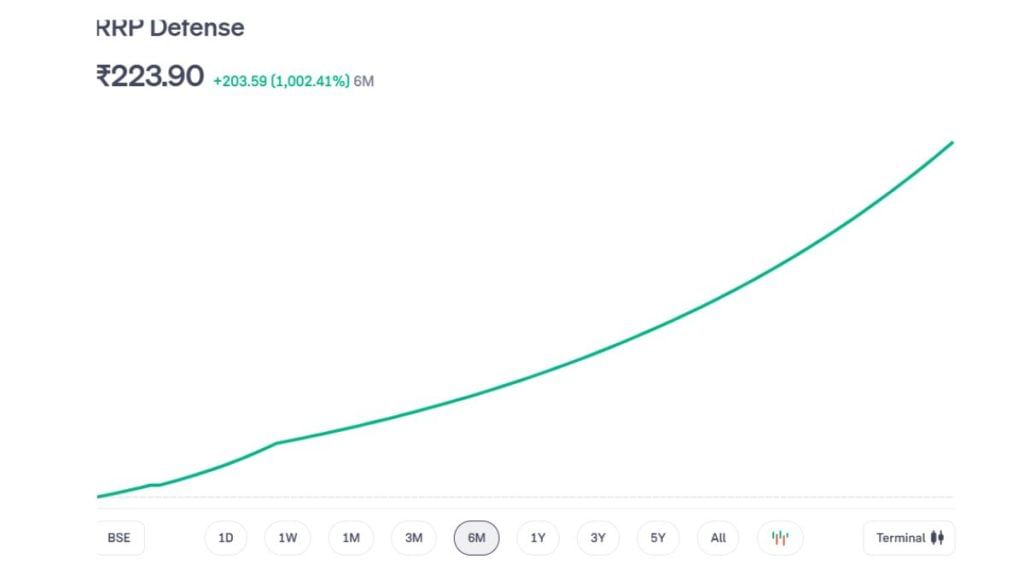Click the chart line's latest end point
The image size is (1024, 576).
click(952, 142)
